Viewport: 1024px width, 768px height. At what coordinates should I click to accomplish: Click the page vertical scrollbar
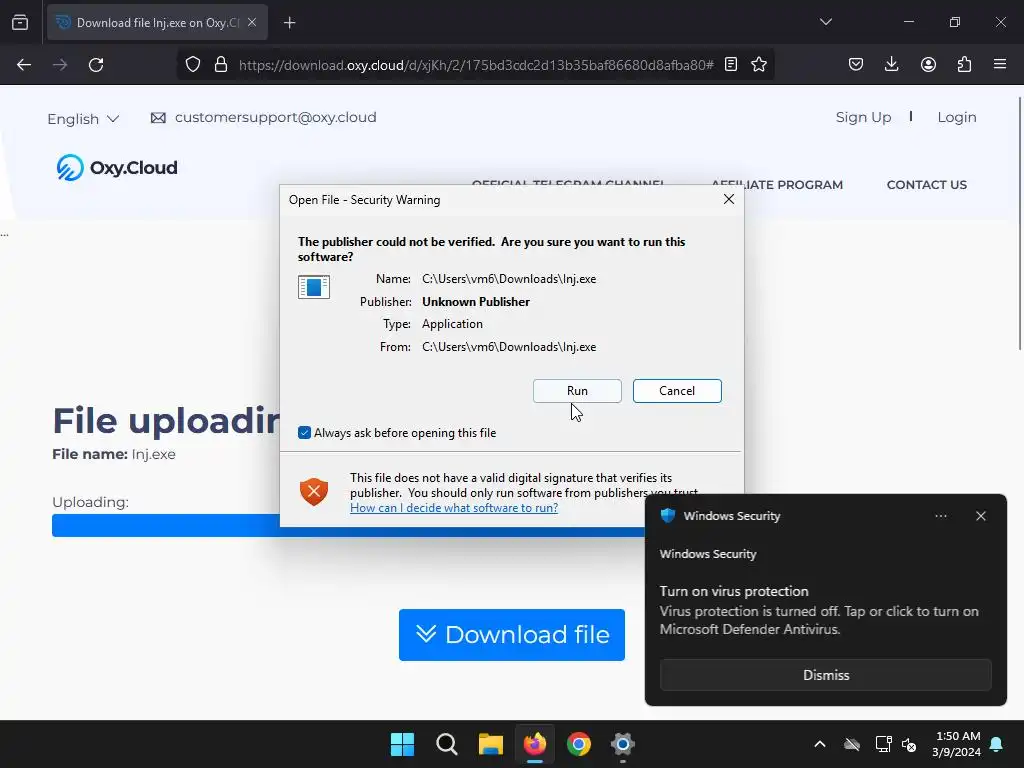coord(1019,222)
